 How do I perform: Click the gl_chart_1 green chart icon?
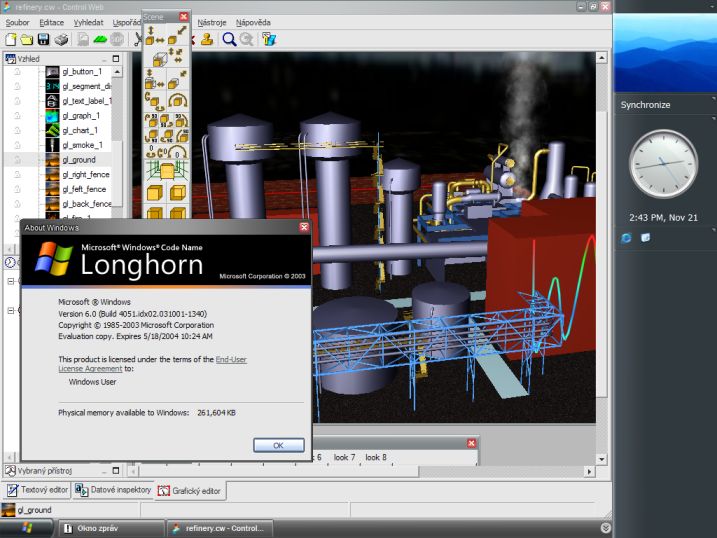[x=53, y=130]
